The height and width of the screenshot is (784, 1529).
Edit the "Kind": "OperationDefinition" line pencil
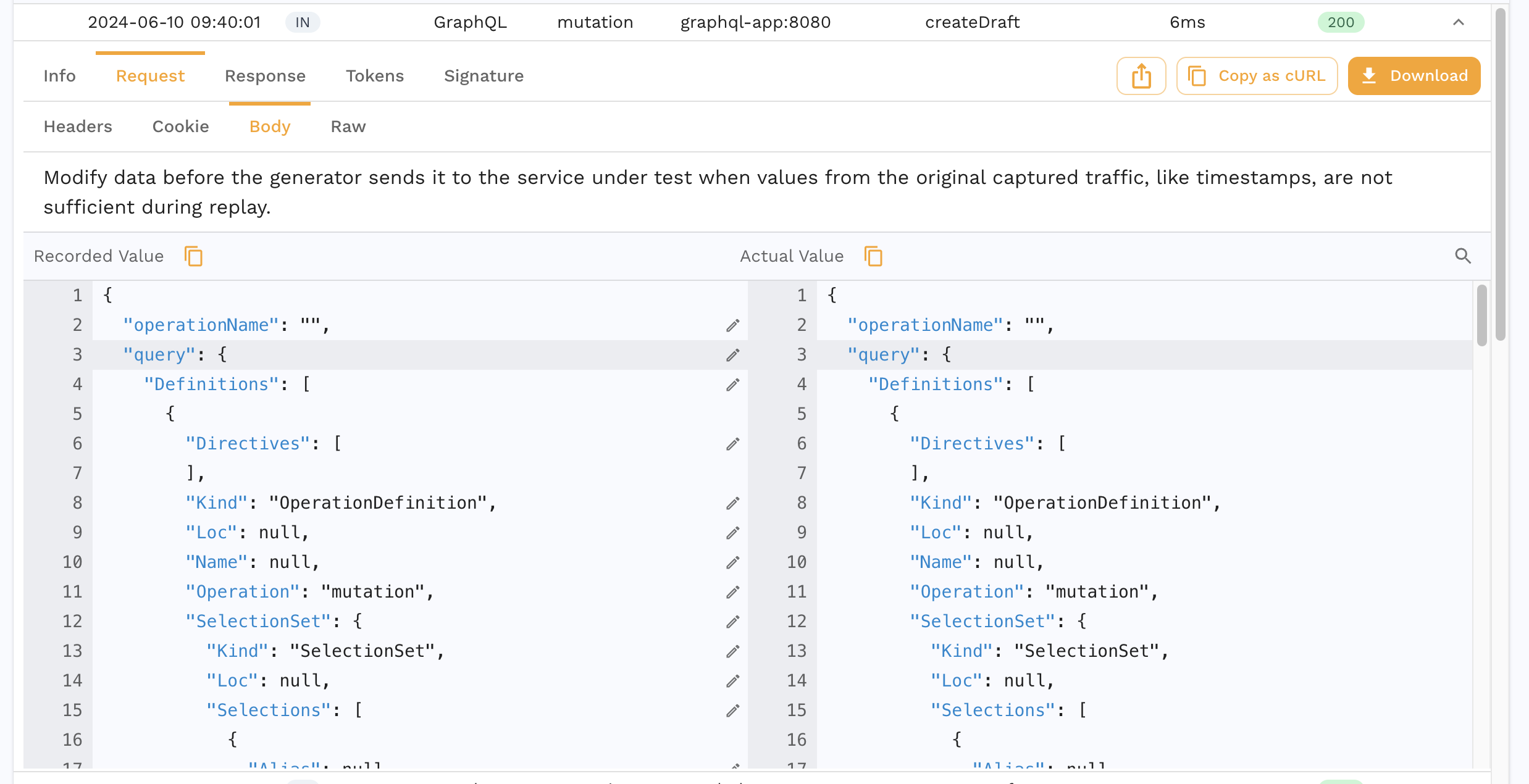pyautogui.click(x=733, y=503)
